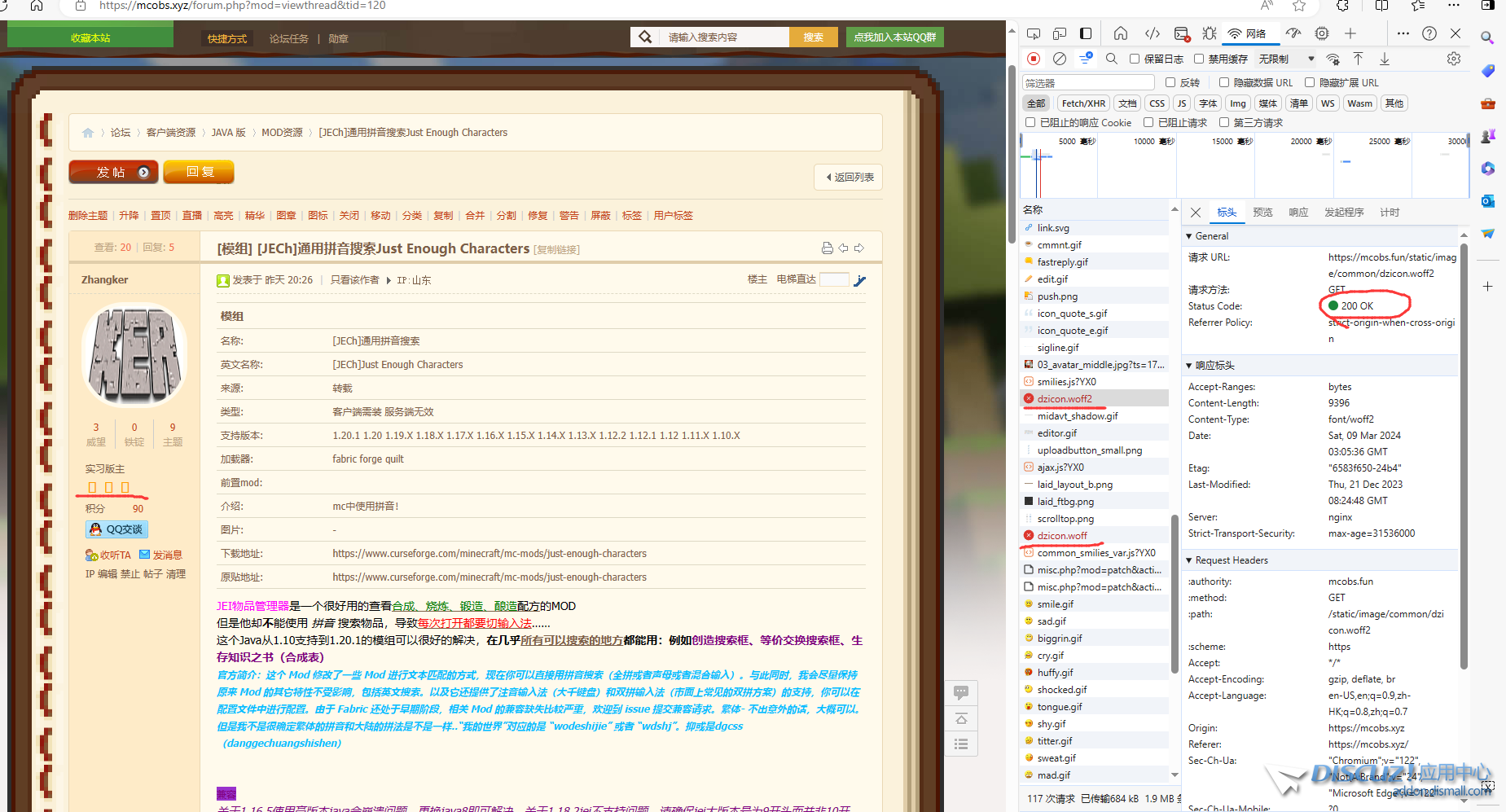1506x812 pixels.
Task: Open the curseforge 下载地址 link
Action: (x=489, y=554)
